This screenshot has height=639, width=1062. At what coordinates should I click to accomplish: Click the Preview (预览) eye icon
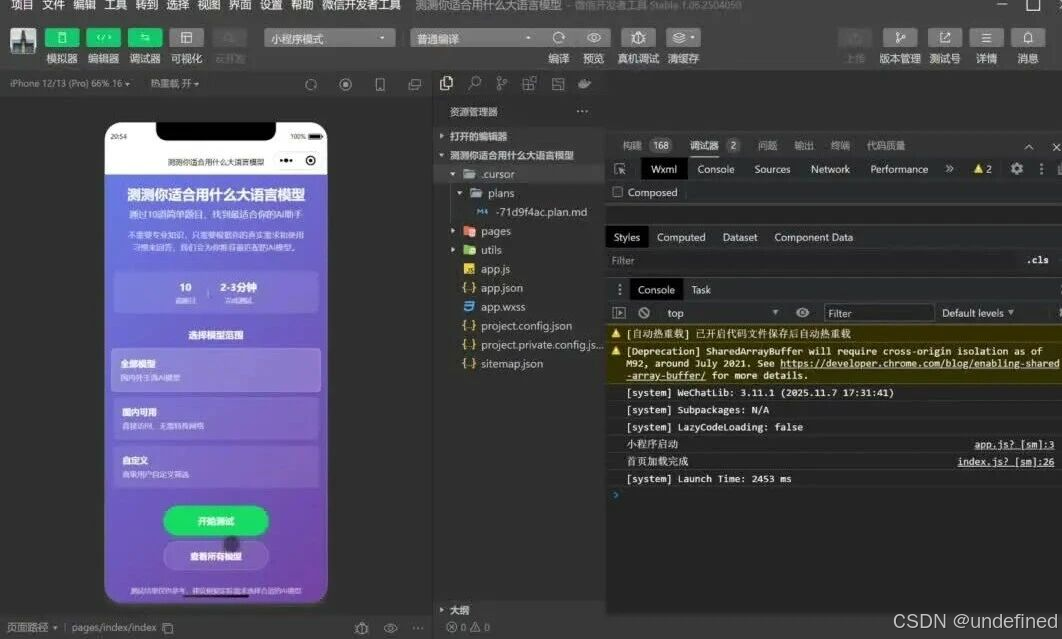pos(594,38)
